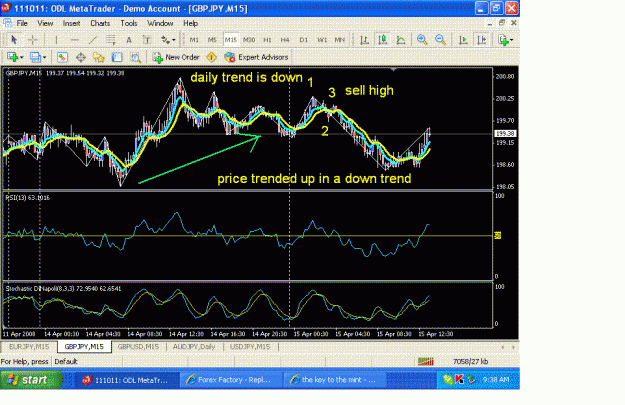
Task: Switch to the AUDJPY,Daily chart tab
Action: [x=194, y=347]
